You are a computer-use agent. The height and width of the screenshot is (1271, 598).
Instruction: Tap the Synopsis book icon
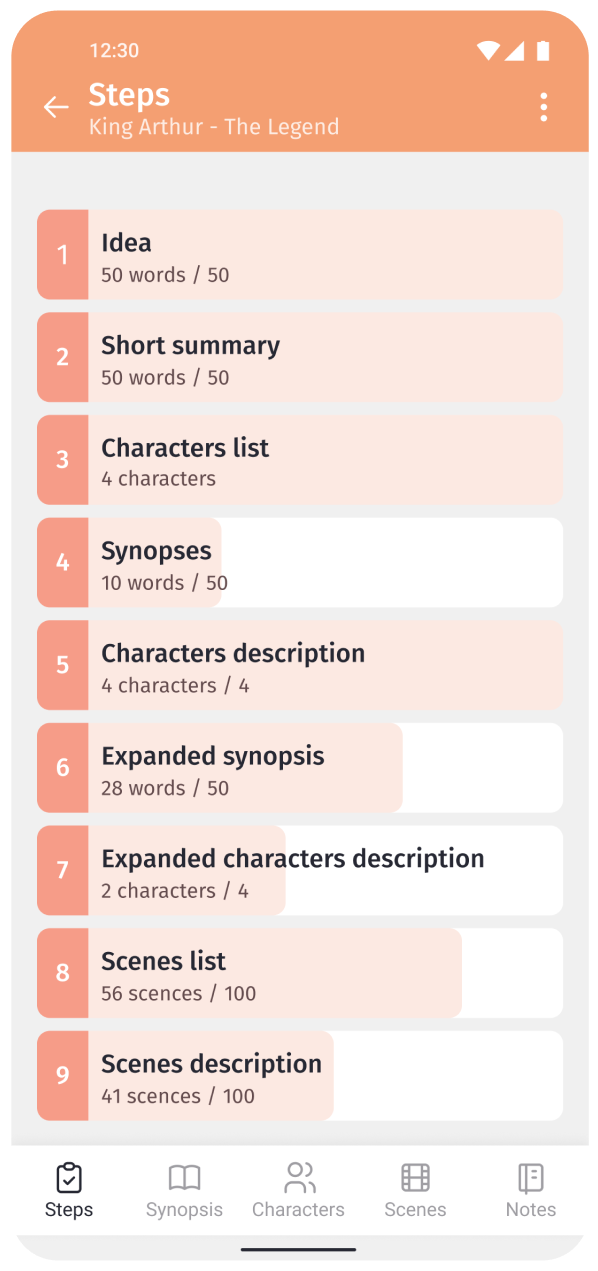(185, 1178)
